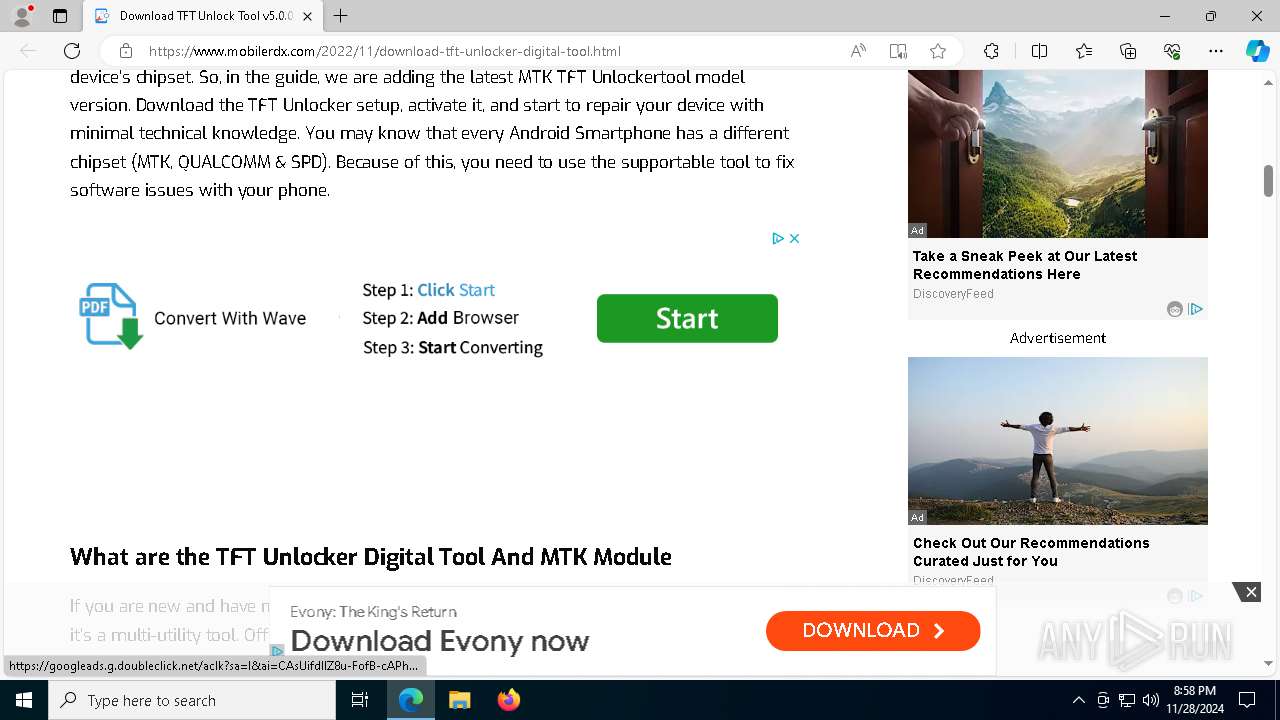The height and width of the screenshot is (720, 1280).
Task: Open File Explorer from taskbar
Action: 459,700
